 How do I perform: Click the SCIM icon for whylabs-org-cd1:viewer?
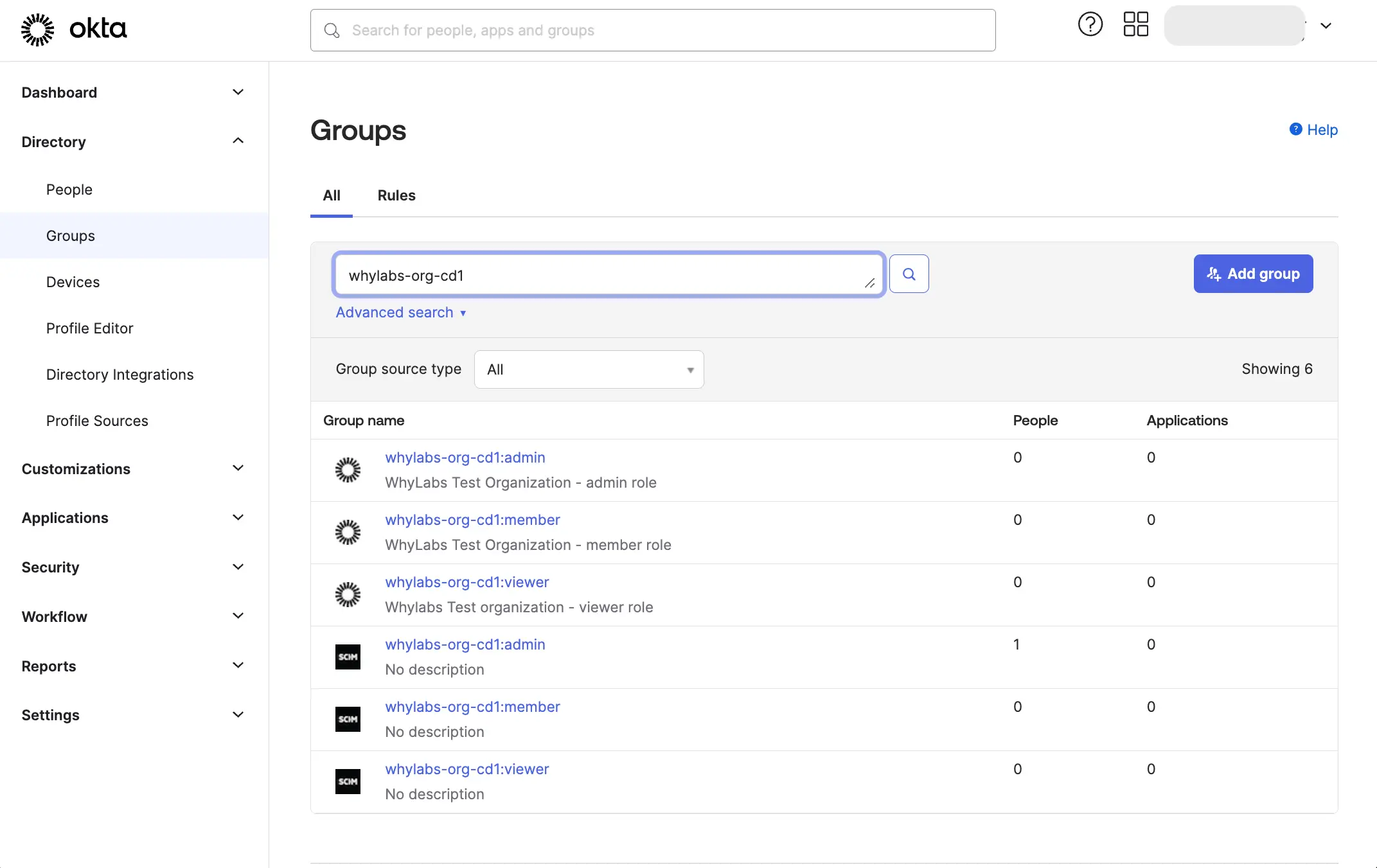[348, 781]
